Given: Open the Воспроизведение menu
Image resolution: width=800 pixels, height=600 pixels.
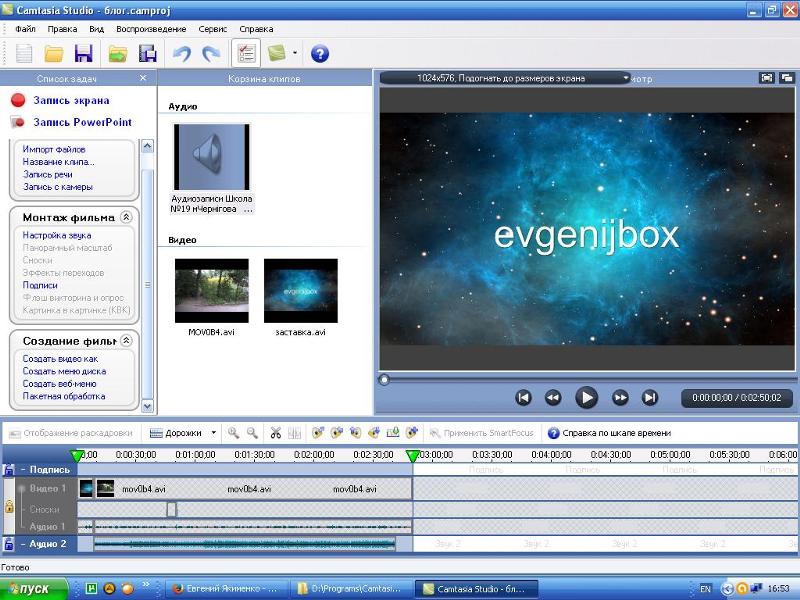Looking at the screenshot, I should point(151,29).
